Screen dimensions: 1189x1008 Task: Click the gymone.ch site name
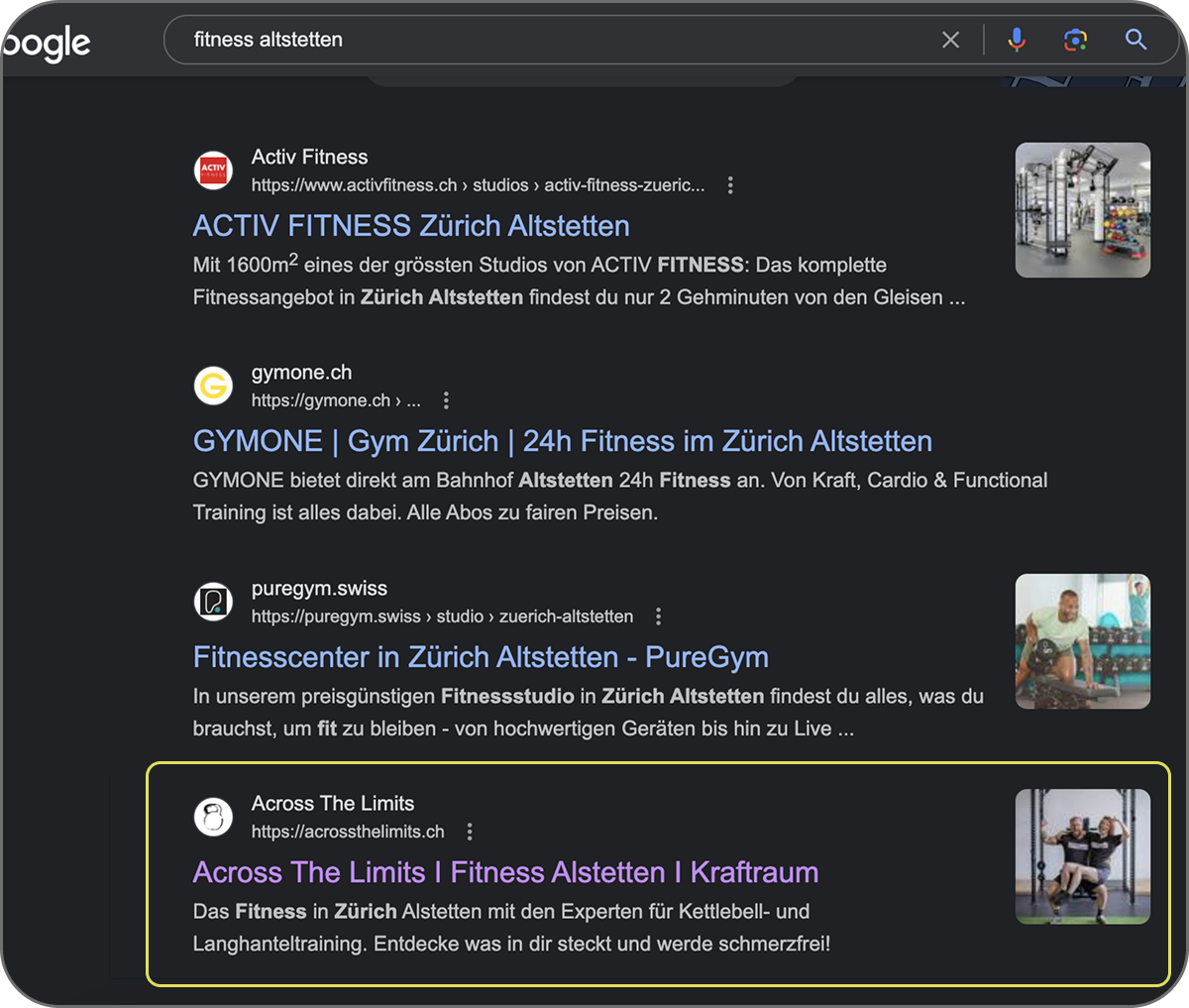pyautogui.click(x=301, y=373)
